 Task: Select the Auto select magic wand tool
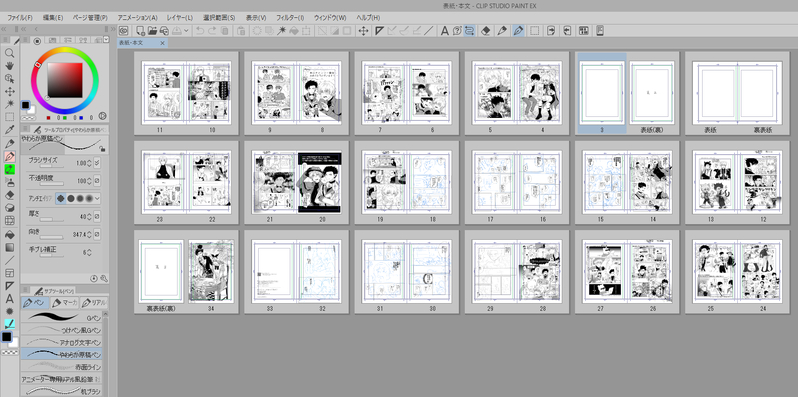[9, 104]
